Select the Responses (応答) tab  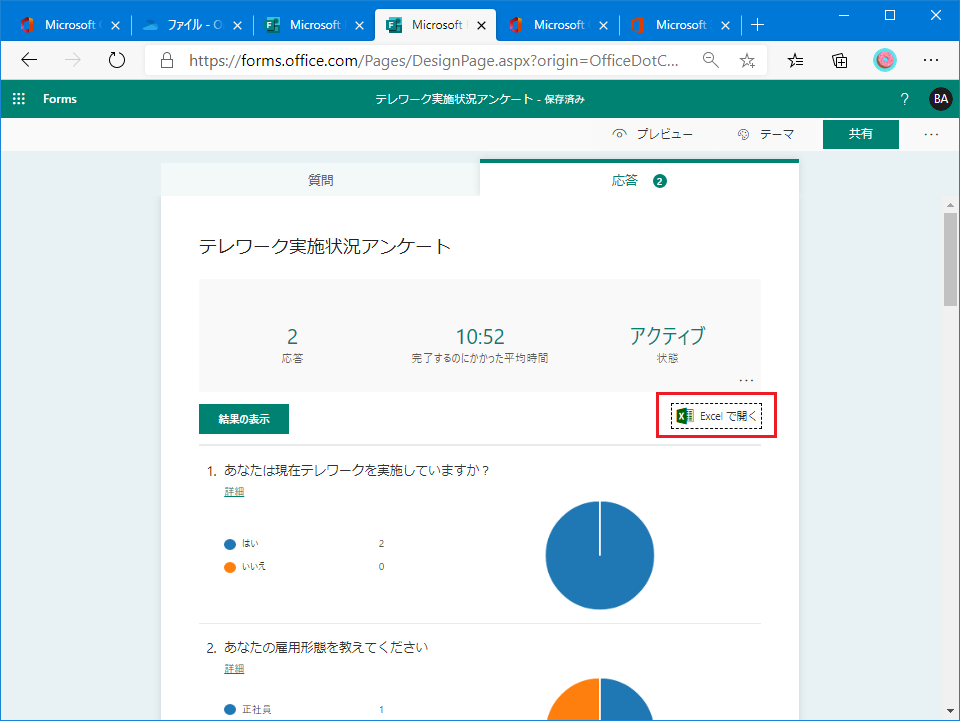click(639, 180)
